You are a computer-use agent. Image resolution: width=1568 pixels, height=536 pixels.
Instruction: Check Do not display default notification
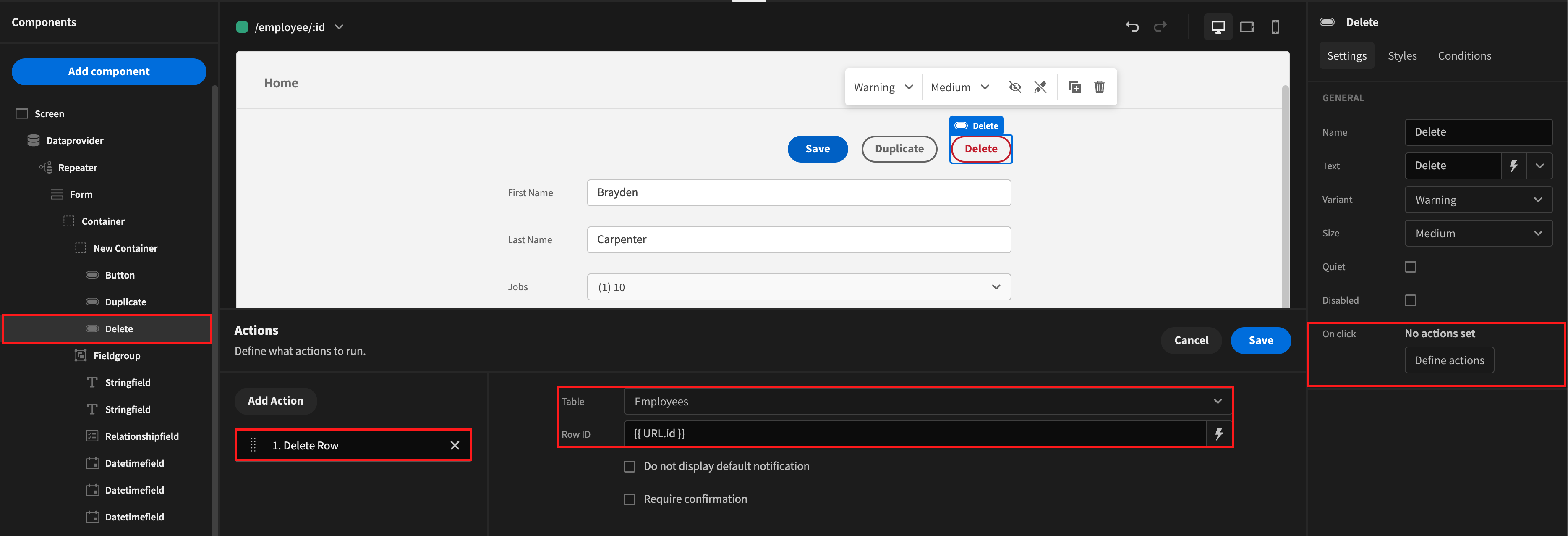(x=630, y=467)
